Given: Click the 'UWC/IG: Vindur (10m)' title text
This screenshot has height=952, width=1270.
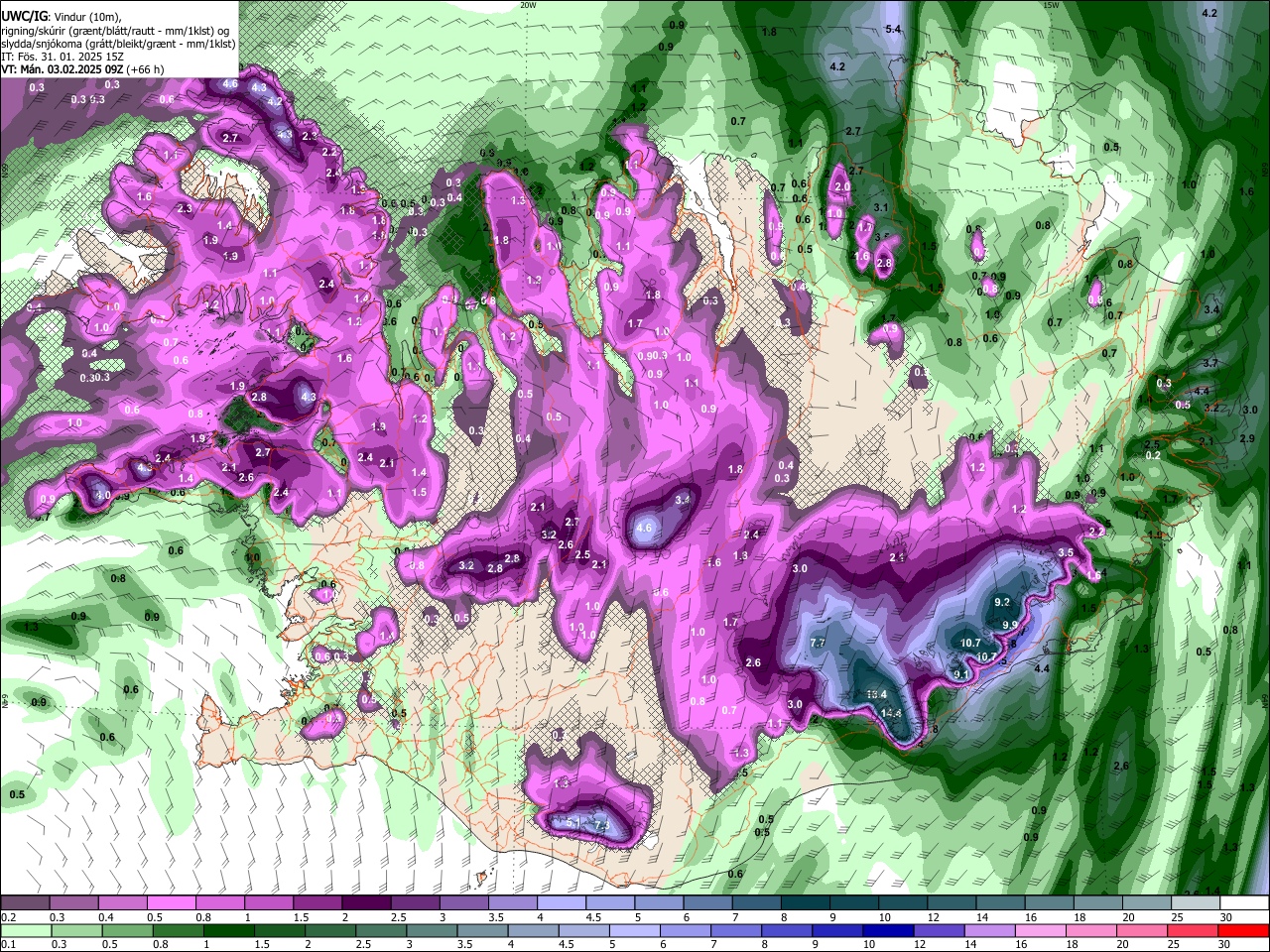Looking at the screenshot, I should coord(62,17).
